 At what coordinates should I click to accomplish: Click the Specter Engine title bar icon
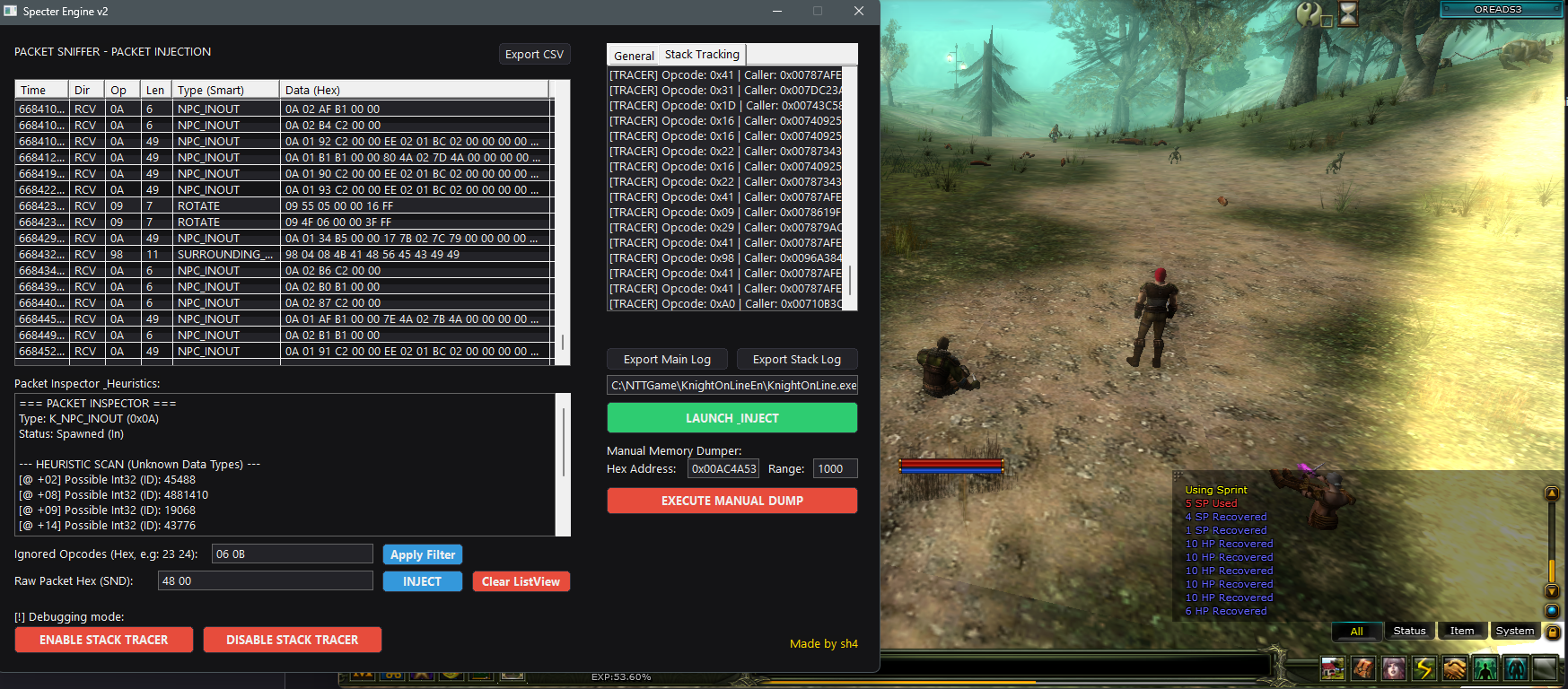pos(11,11)
